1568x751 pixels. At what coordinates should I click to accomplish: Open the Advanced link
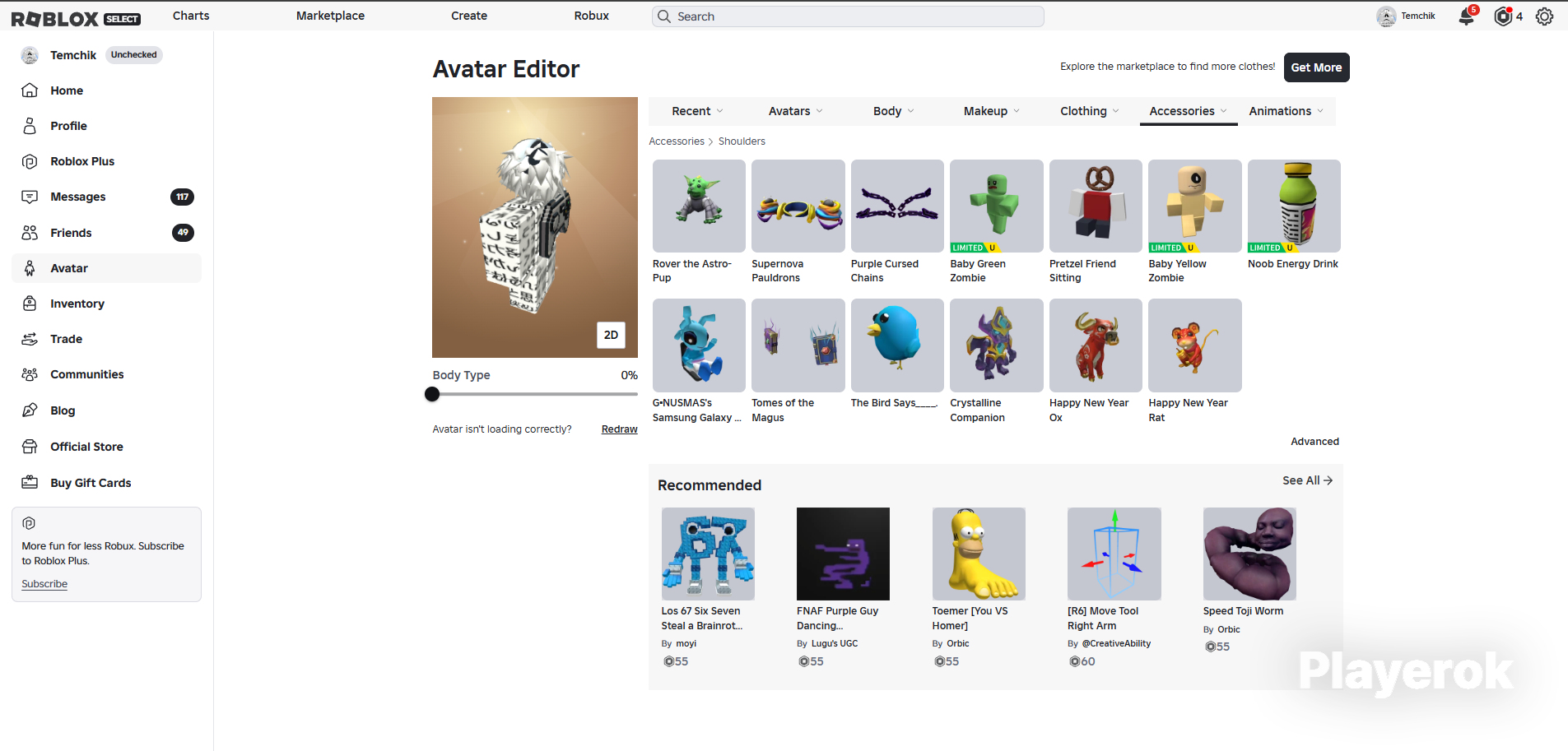tap(1314, 442)
